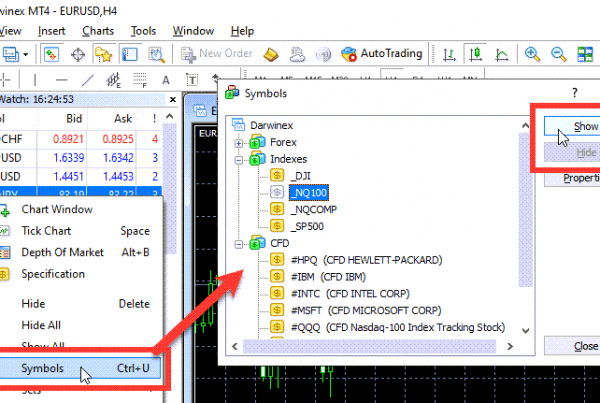
Task: Open the Window menu
Action: click(x=193, y=31)
